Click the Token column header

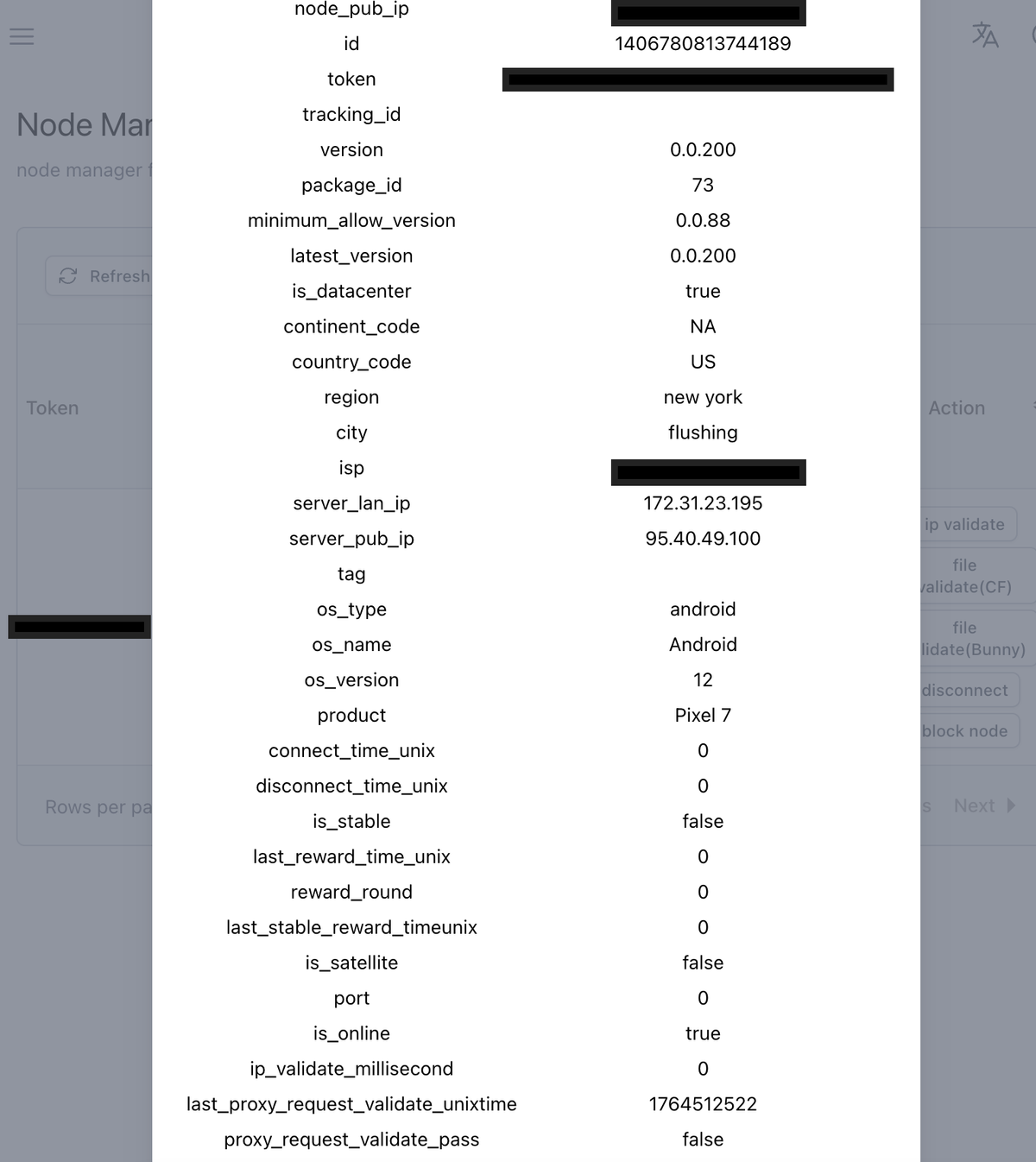[53, 407]
